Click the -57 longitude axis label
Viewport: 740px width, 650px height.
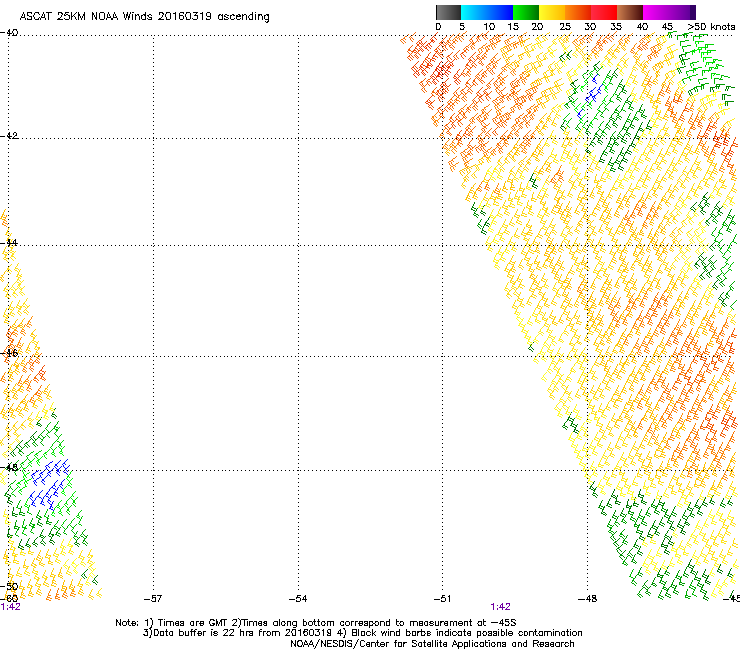pyautogui.click(x=153, y=599)
